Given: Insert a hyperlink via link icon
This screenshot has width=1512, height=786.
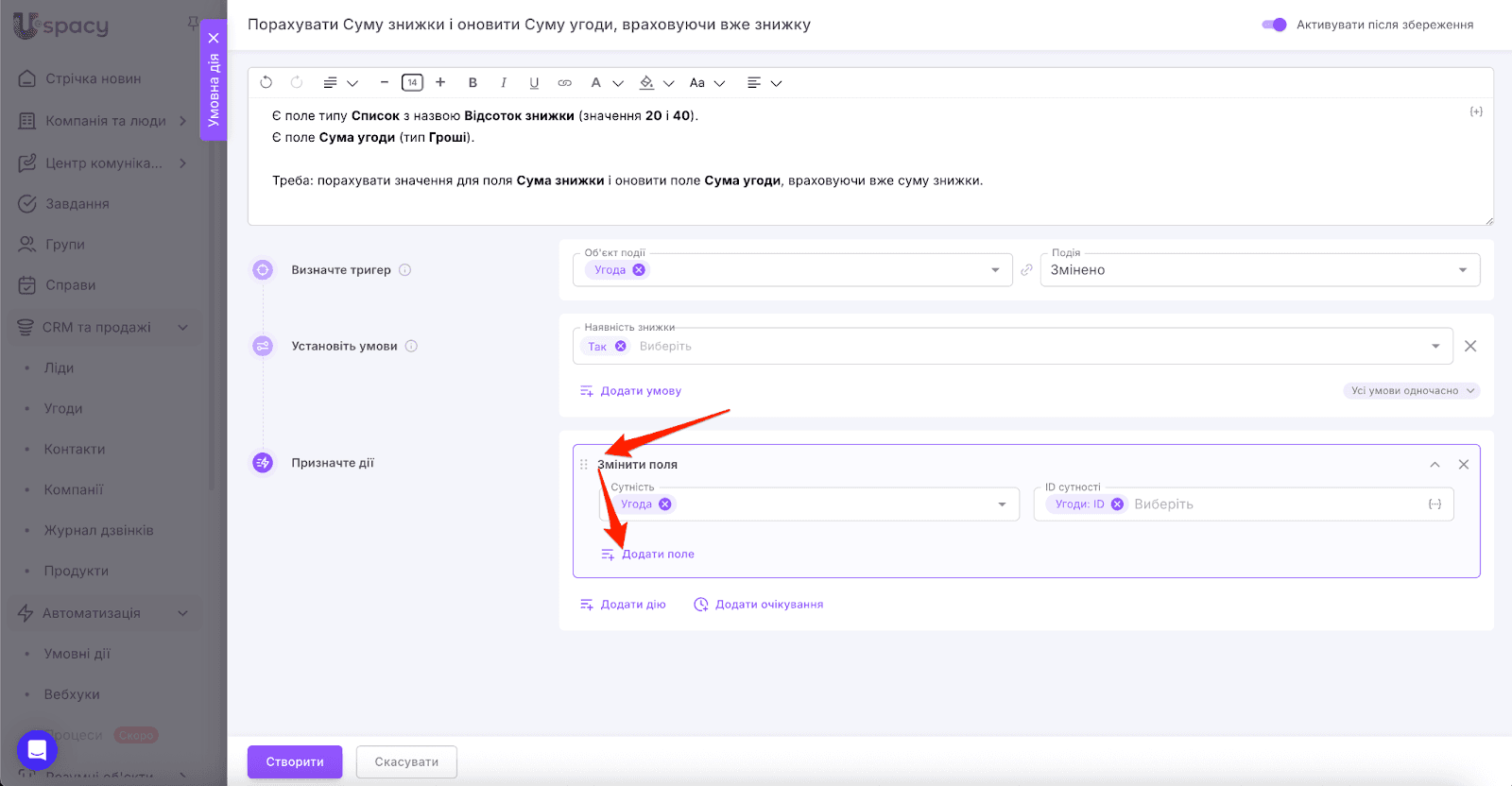Looking at the screenshot, I should (564, 83).
